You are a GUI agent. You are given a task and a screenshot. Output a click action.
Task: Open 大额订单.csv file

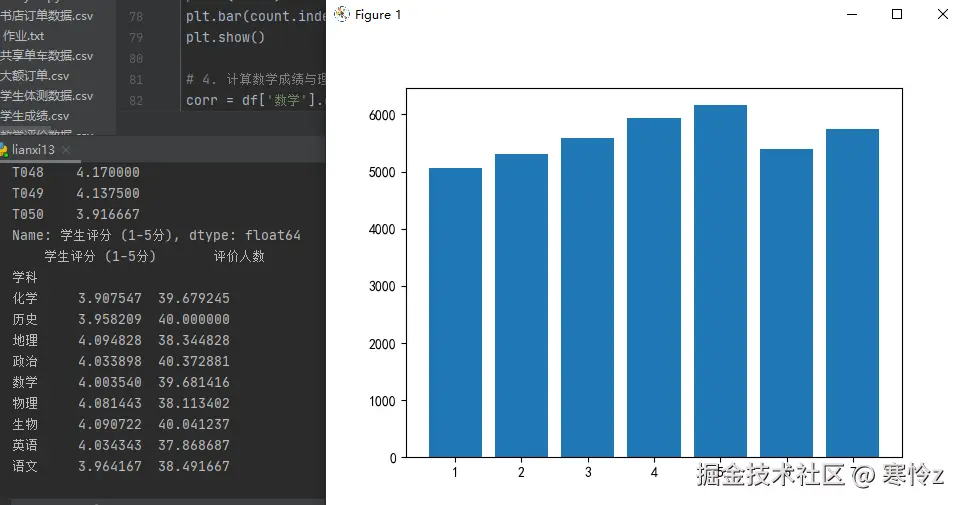(35, 76)
